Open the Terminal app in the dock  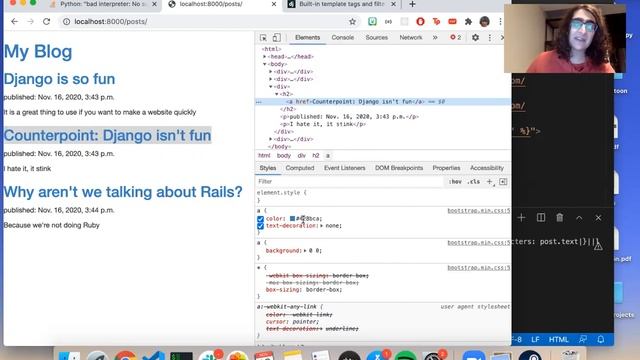[181, 356]
